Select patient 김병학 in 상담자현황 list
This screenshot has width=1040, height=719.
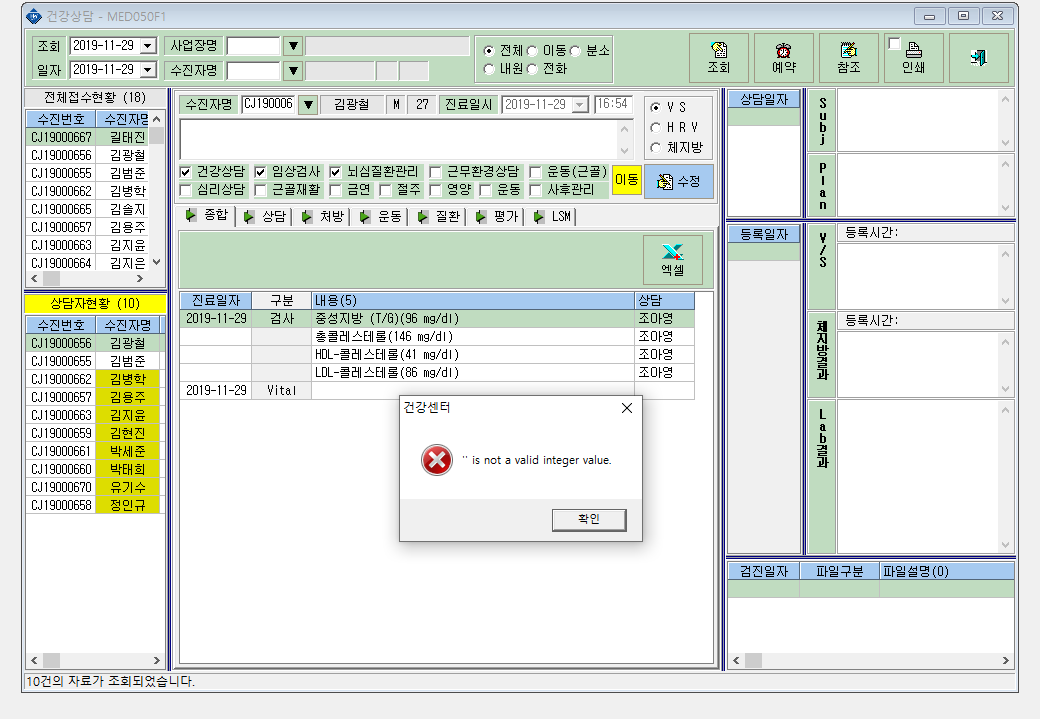(x=95, y=379)
